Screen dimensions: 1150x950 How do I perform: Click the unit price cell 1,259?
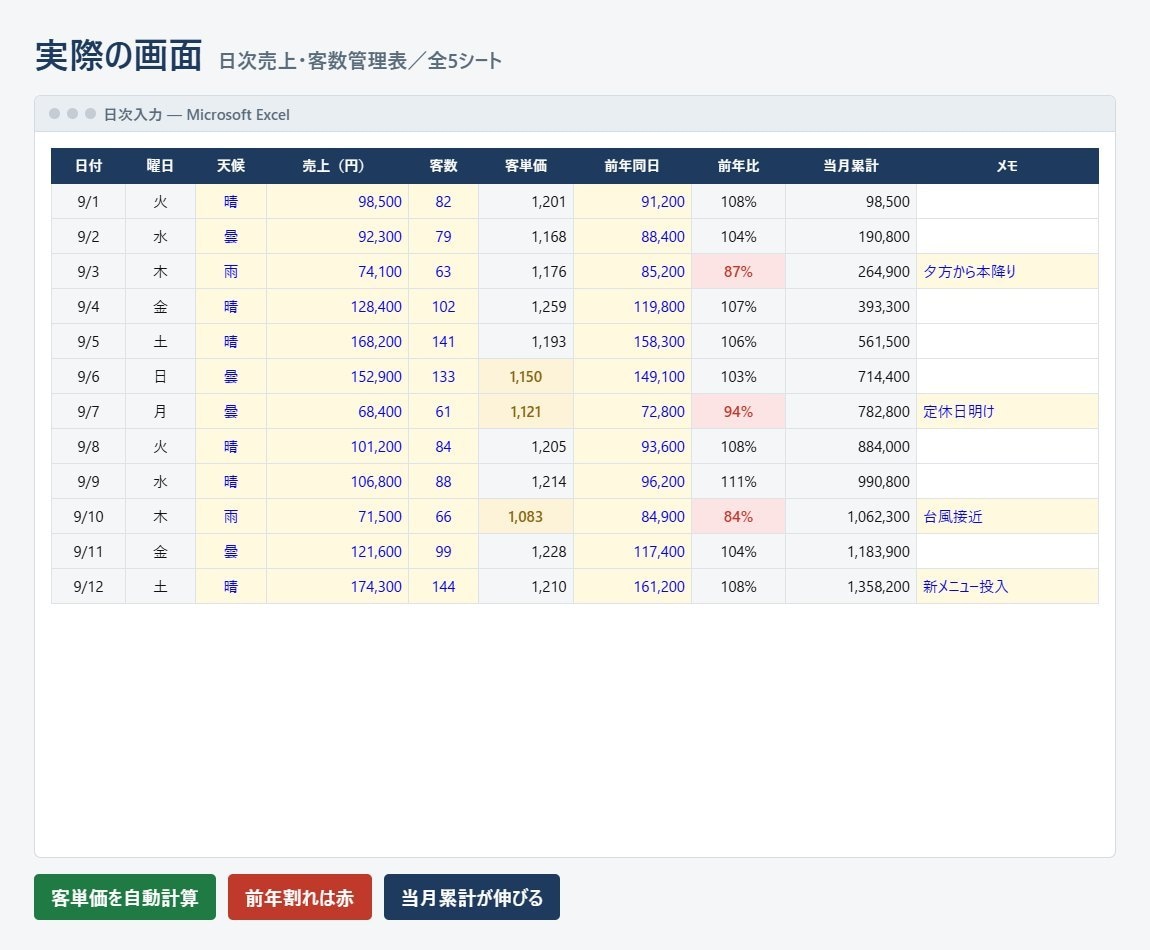pos(526,307)
